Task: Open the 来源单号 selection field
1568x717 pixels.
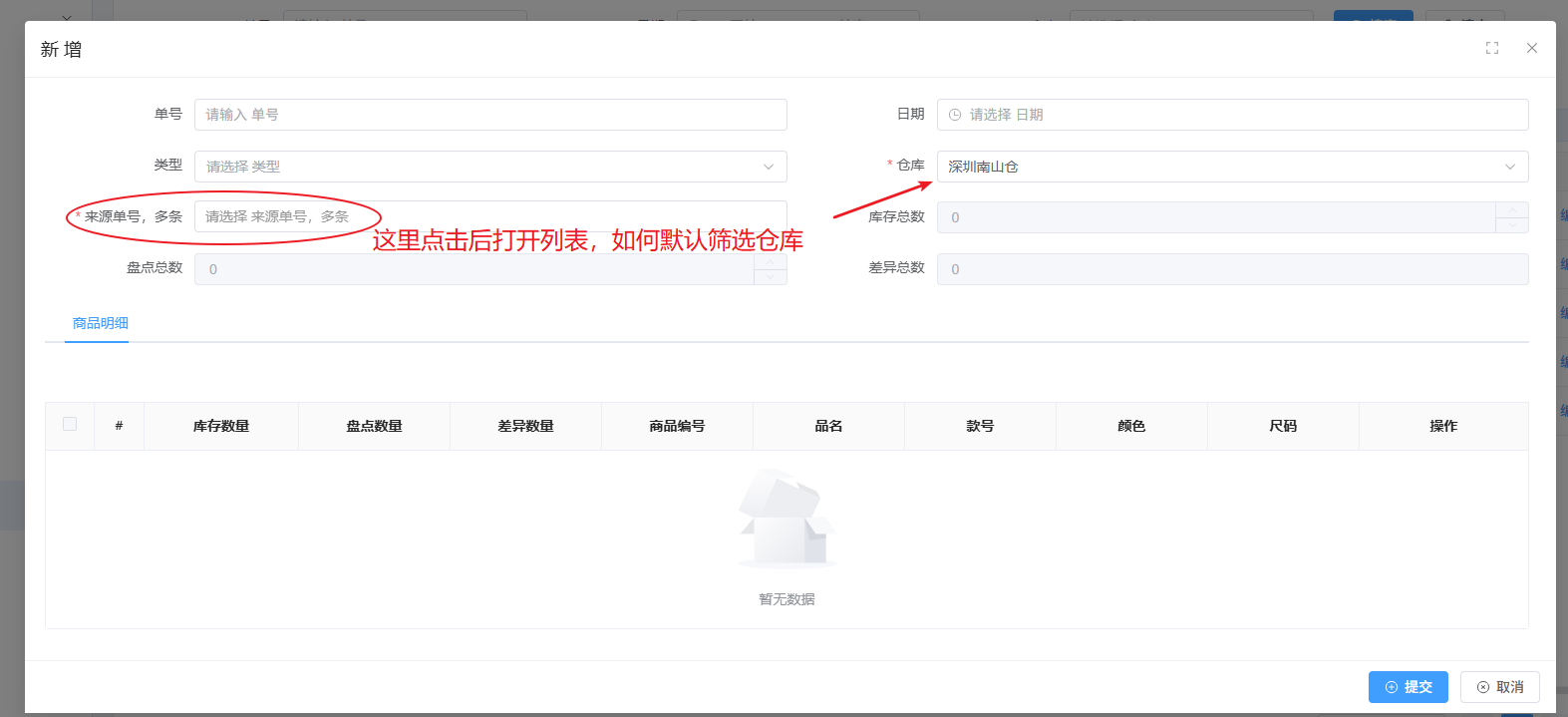Action: 488,216
